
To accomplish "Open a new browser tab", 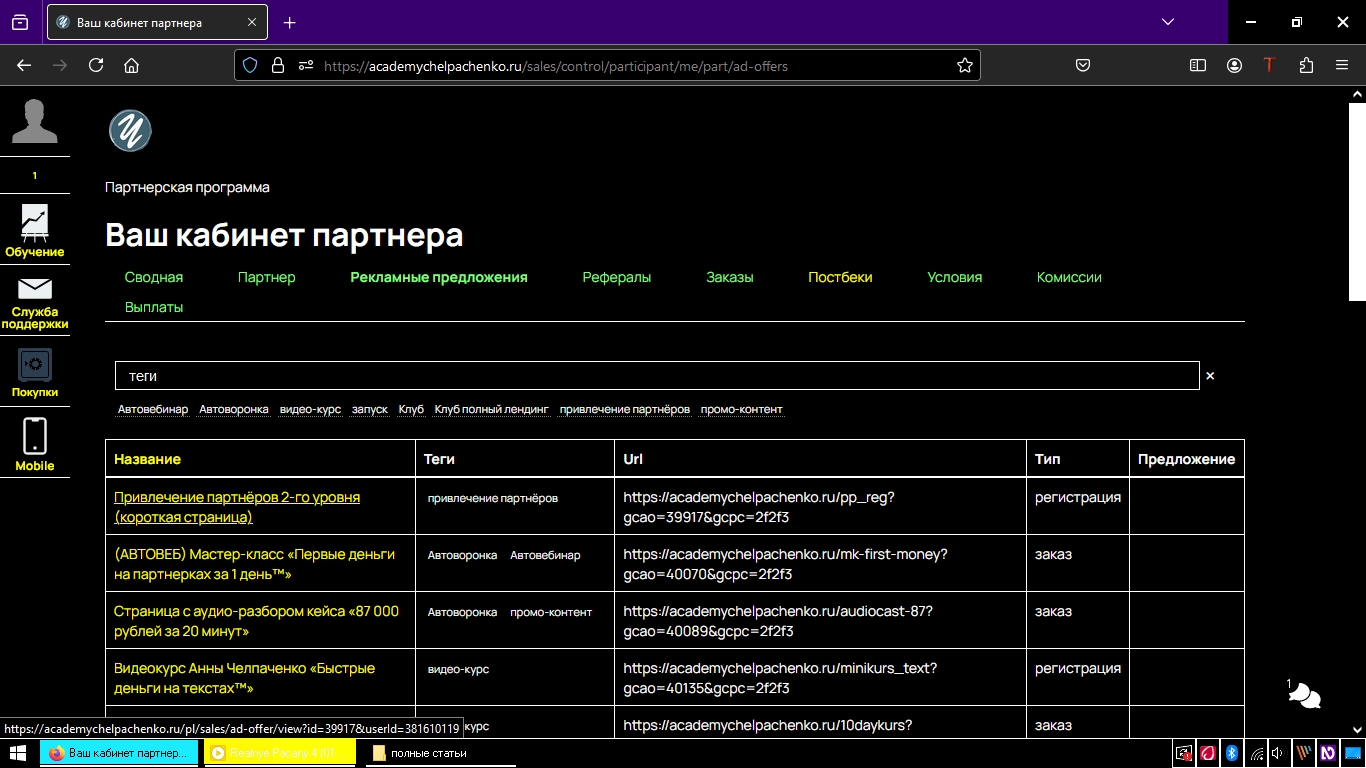I will [x=290, y=22].
